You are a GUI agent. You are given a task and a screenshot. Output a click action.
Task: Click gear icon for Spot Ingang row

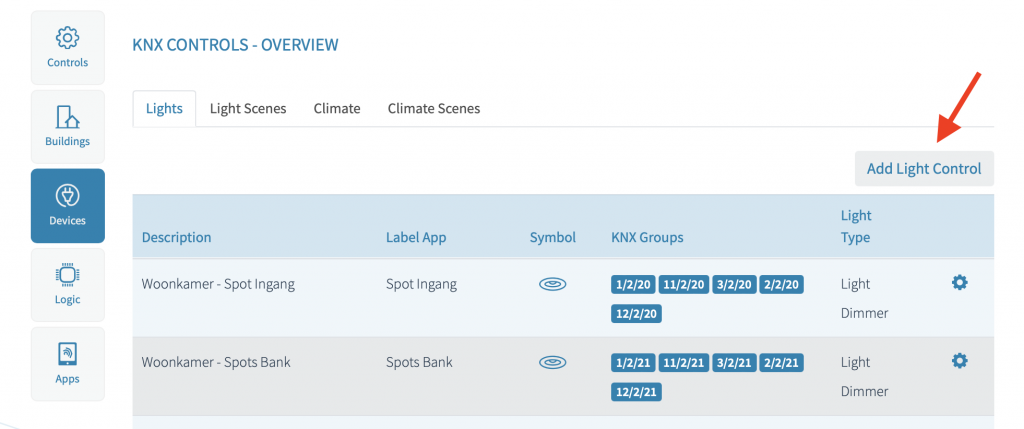click(959, 283)
